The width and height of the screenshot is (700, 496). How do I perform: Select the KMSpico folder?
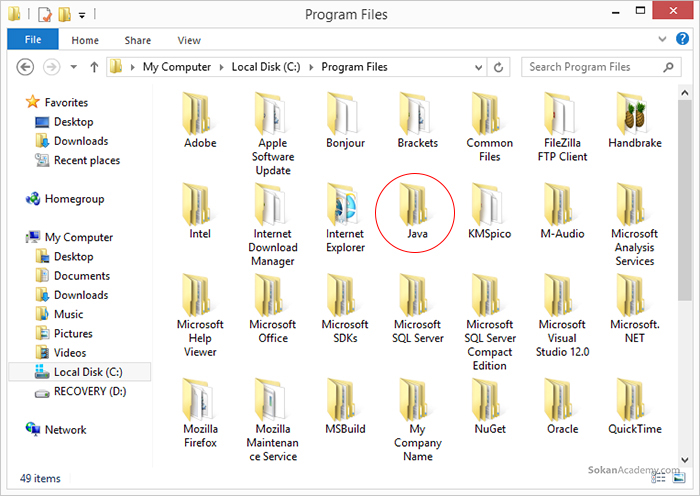pyautogui.click(x=489, y=212)
